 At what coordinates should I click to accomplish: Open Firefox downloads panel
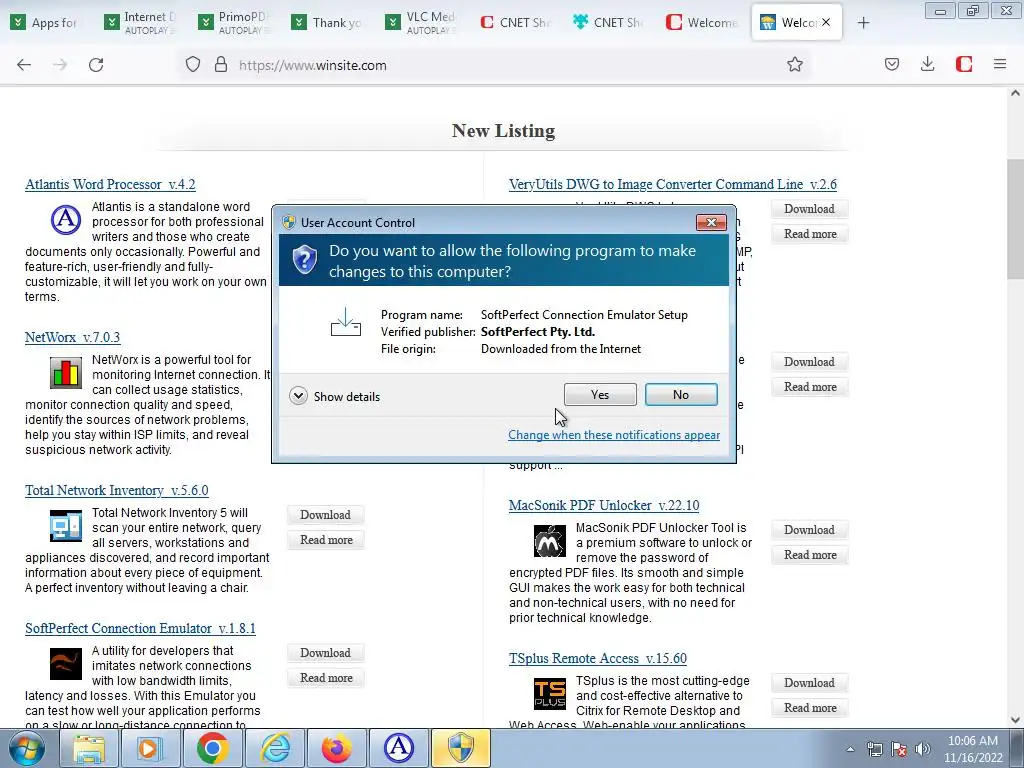tap(927, 64)
